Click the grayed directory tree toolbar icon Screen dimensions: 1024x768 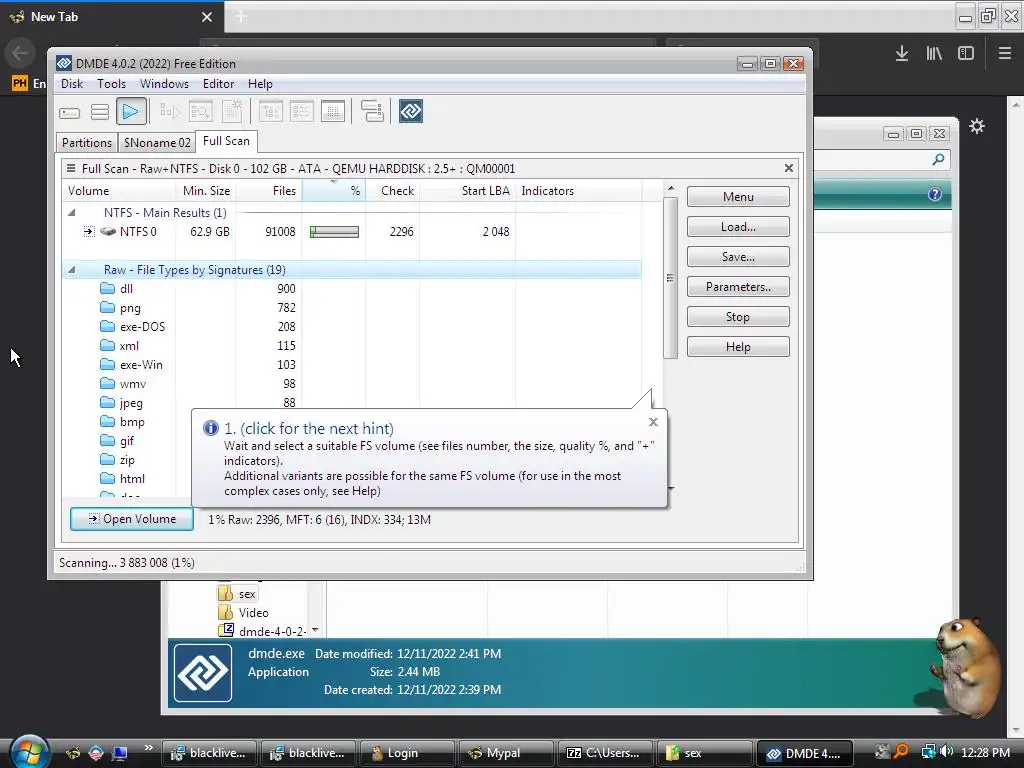click(x=270, y=112)
